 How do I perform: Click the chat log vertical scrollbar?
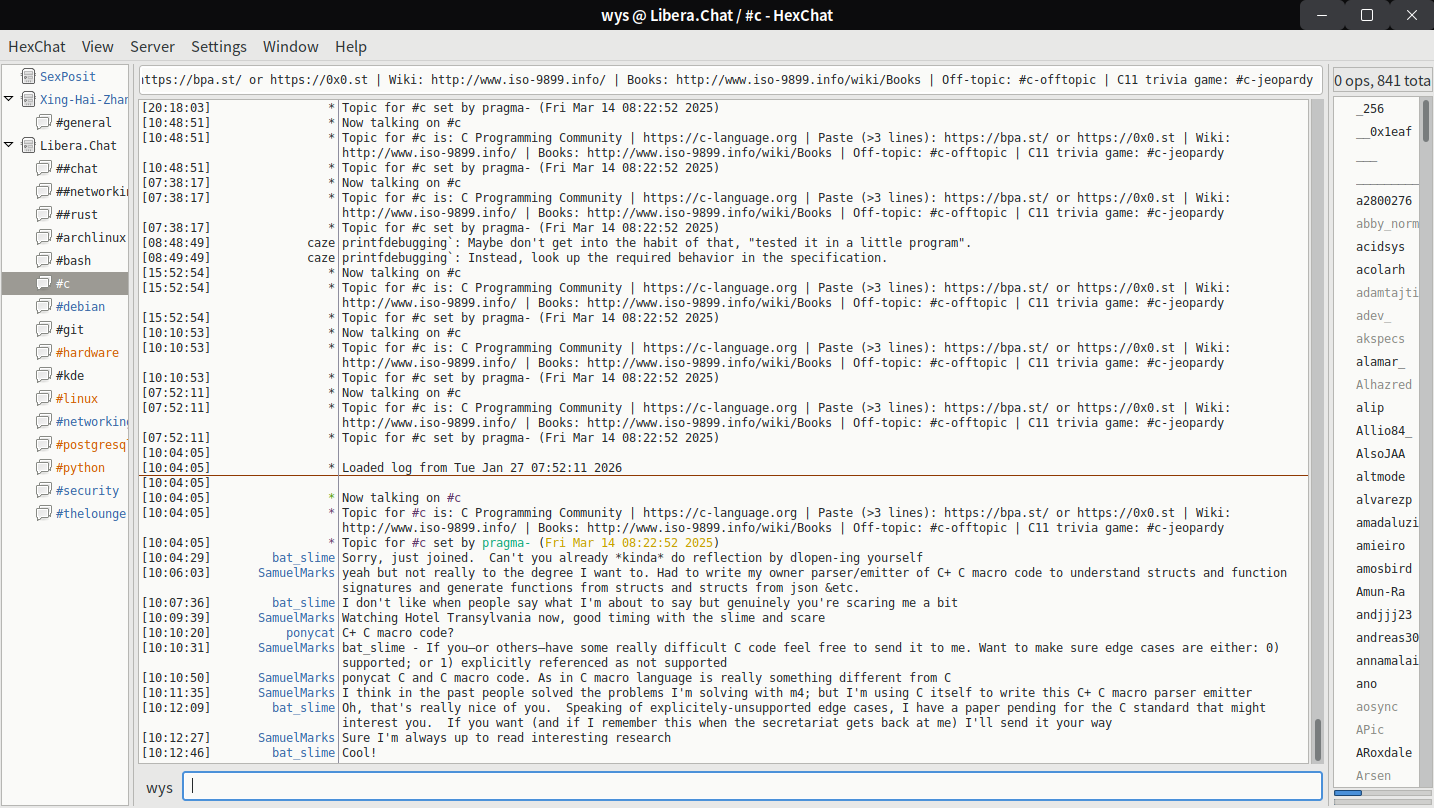pyautogui.click(x=1316, y=740)
